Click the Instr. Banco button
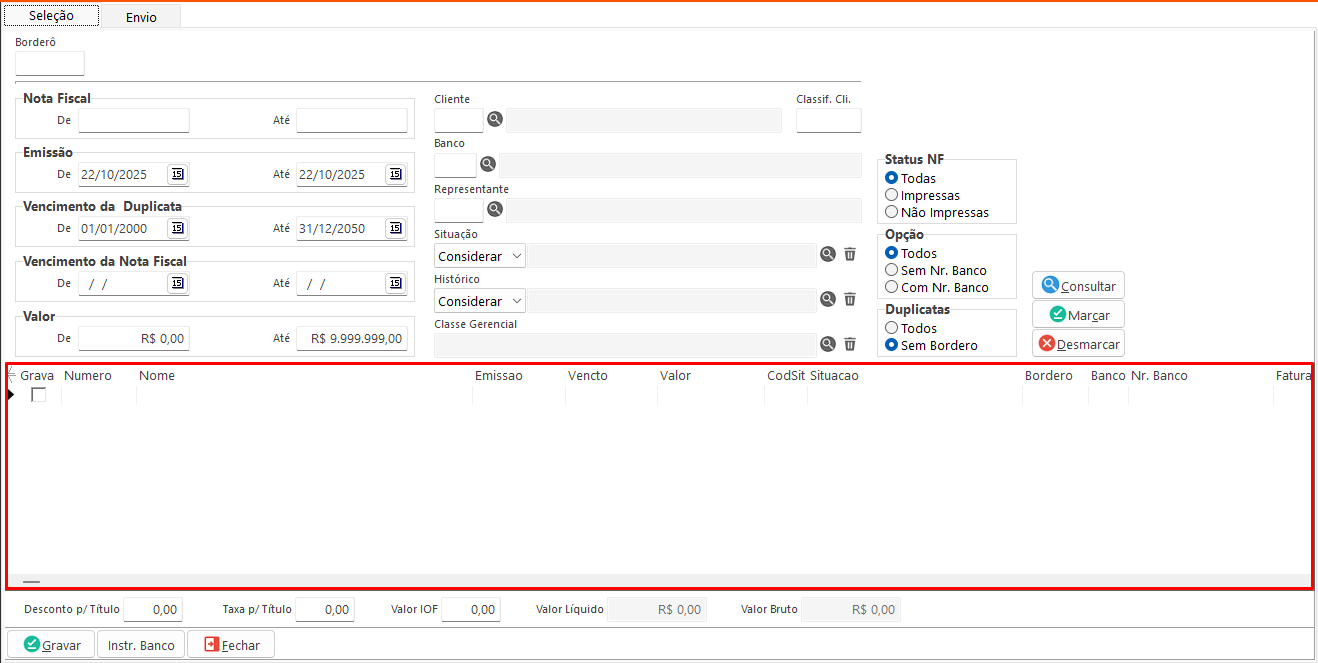This screenshot has height=663, width=1318. coord(141,645)
